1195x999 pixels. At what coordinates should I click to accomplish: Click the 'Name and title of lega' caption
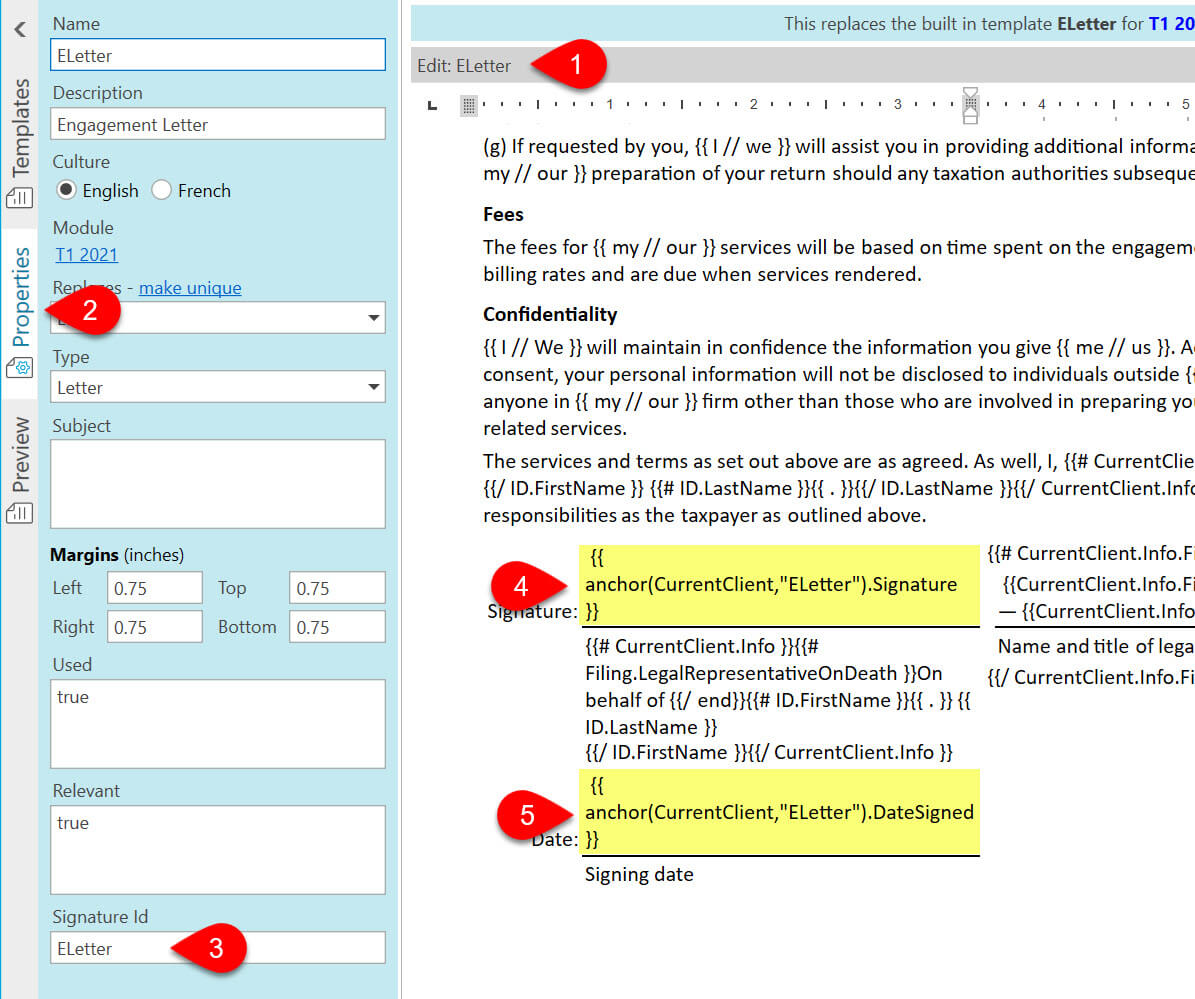pos(1095,646)
